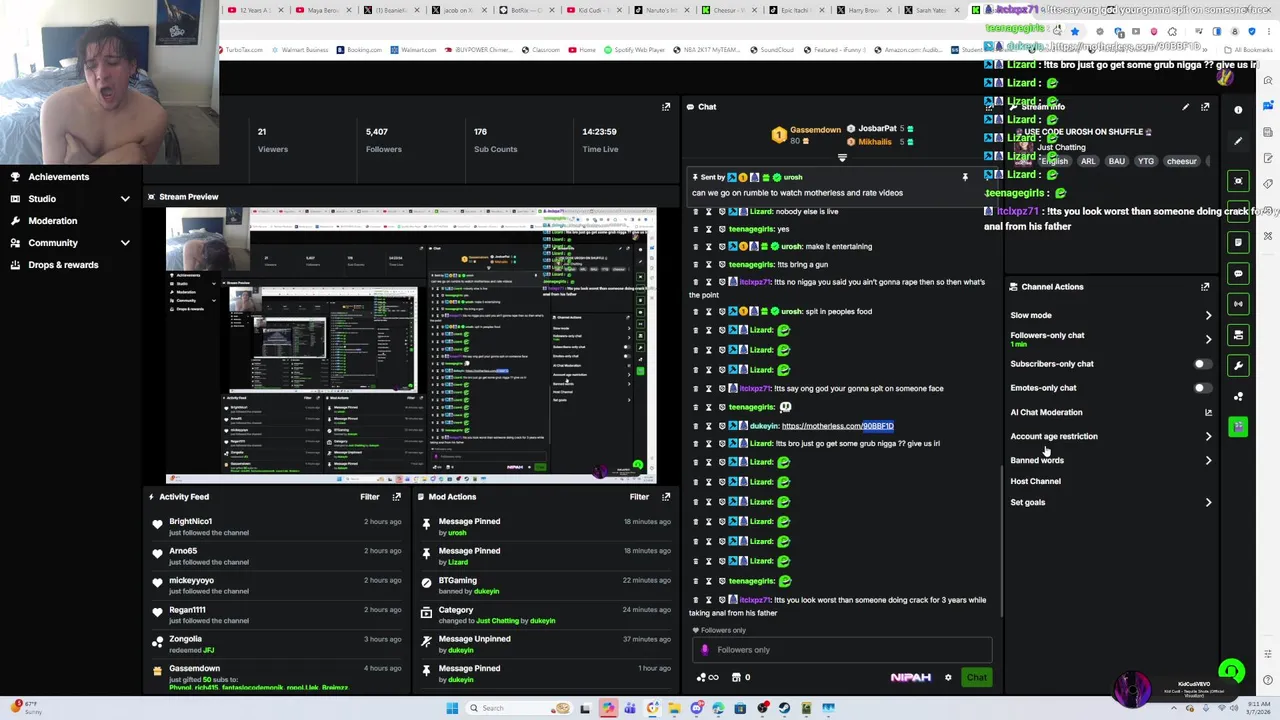Go to Drops & rewards

click(x=63, y=265)
